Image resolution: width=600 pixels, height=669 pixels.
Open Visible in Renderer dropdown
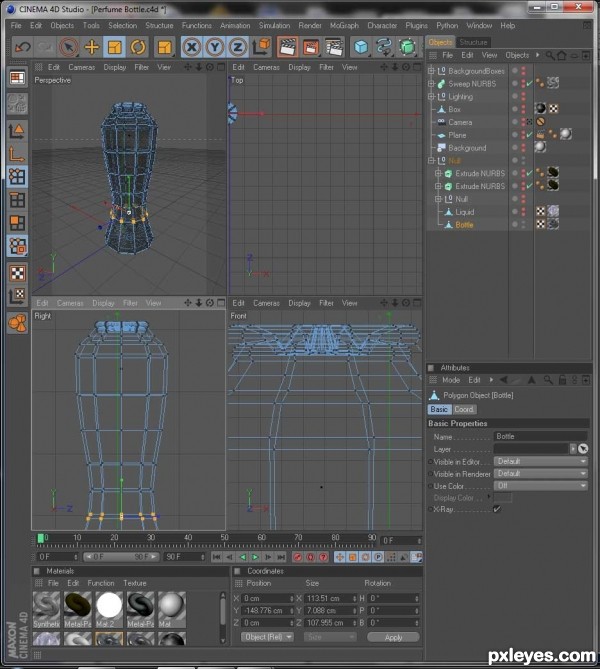coord(541,474)
